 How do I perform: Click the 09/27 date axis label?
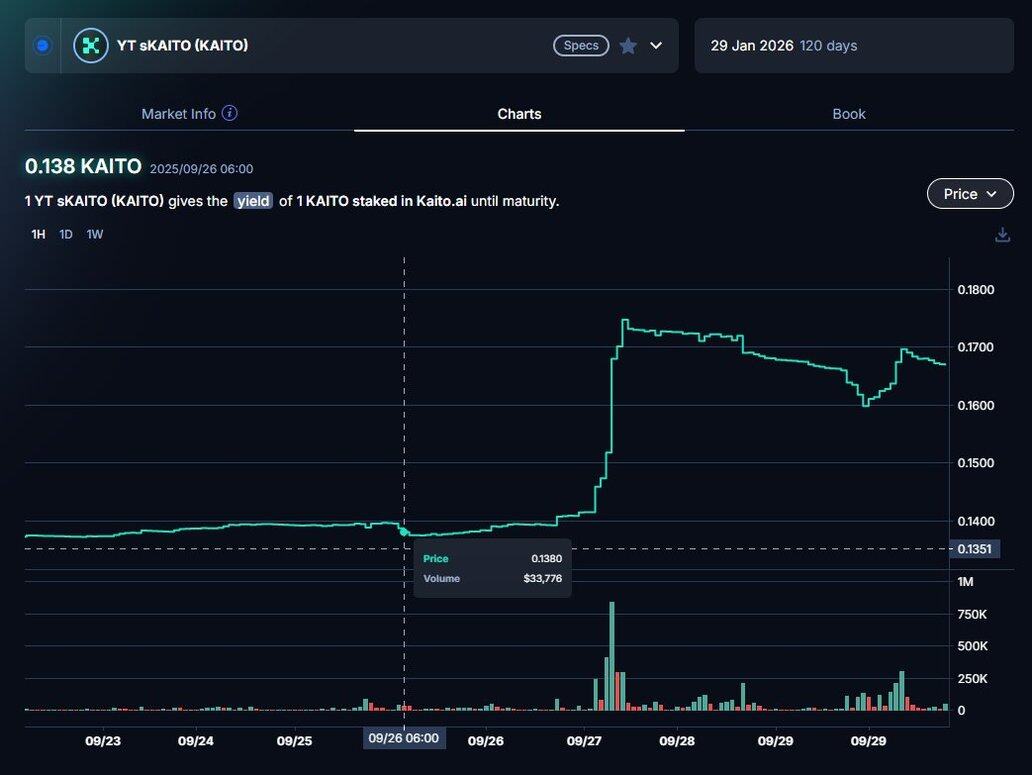(584, 741)
